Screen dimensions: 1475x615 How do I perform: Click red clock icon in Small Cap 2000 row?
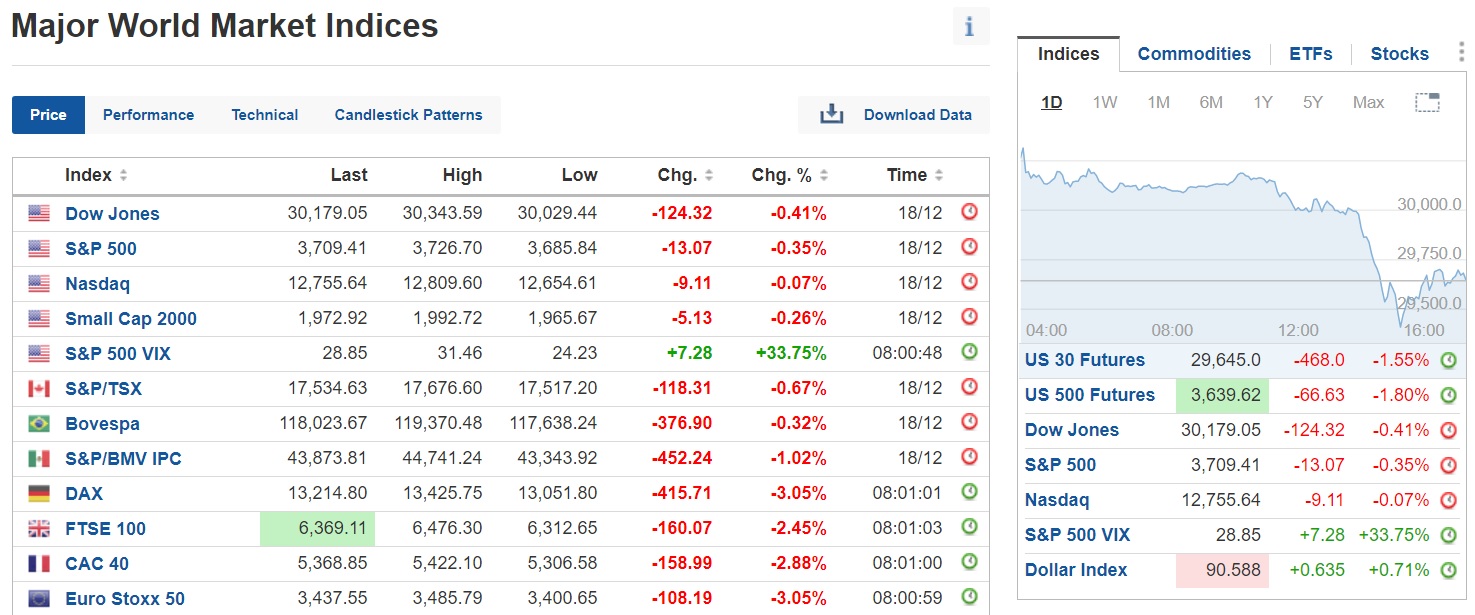(x=969, y=317)
